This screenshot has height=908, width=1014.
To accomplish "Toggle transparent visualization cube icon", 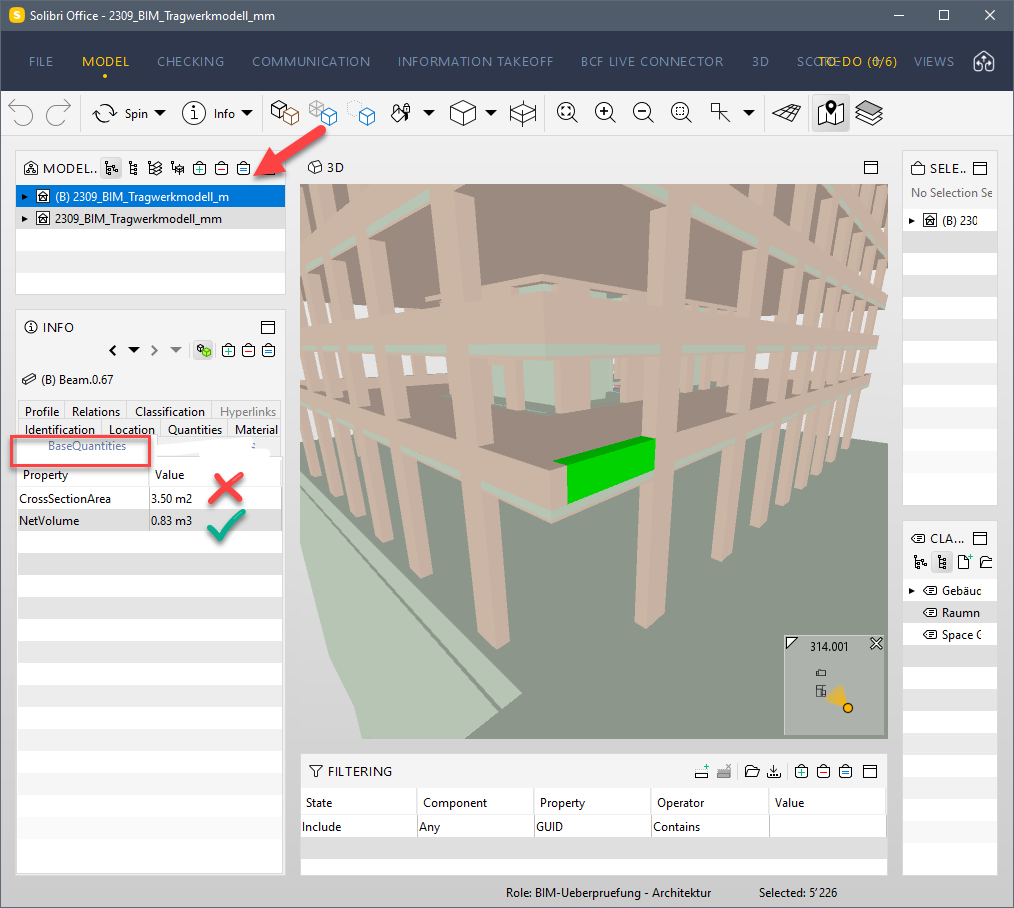I will 323,113.
